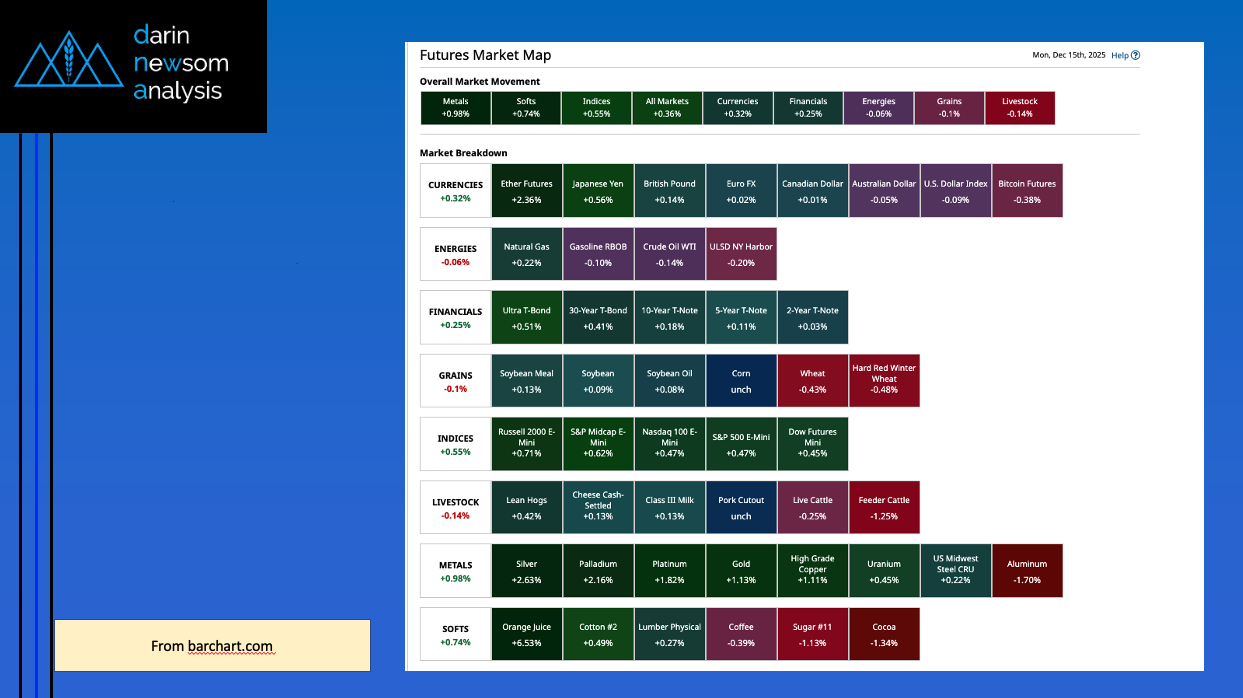Click the Livestock overall movement tile

coord(1020,108)
